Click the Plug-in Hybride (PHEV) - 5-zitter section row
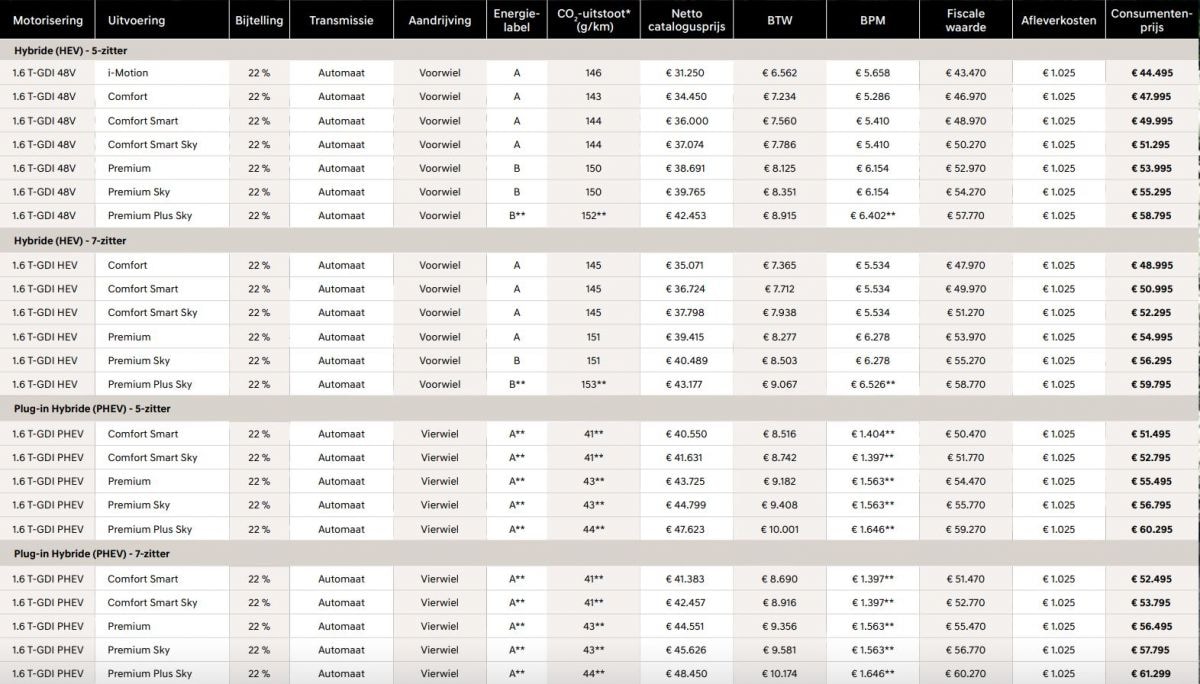This screenshot has width=1200, height=684. pyautogui.click(x=91, y=409)
